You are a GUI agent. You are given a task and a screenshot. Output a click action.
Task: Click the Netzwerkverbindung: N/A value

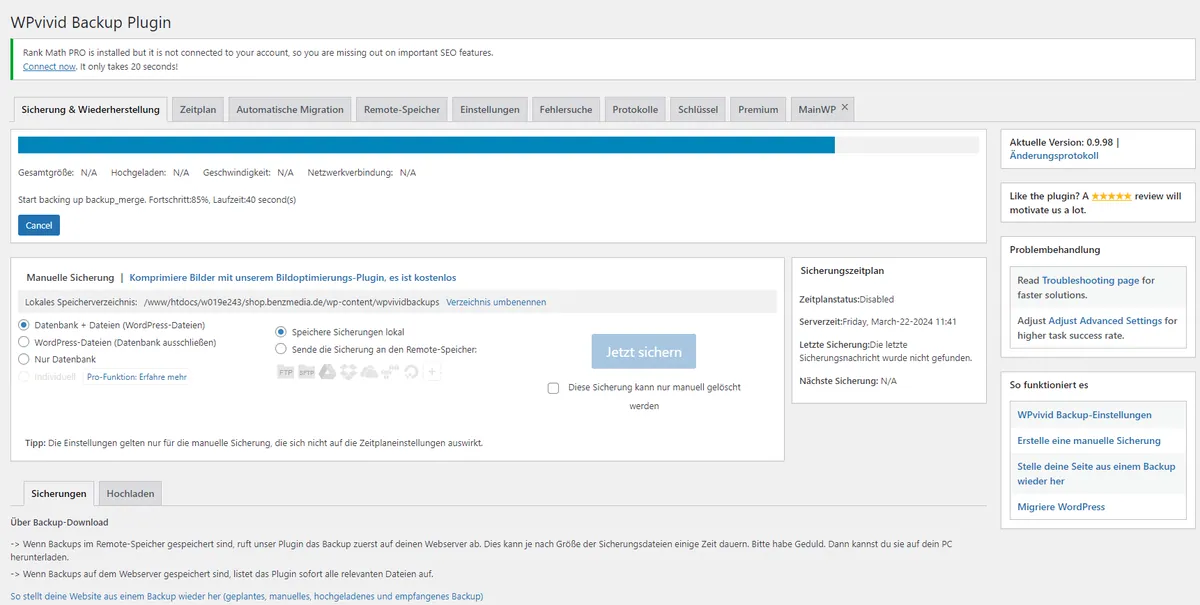click(x=408, y=173)
